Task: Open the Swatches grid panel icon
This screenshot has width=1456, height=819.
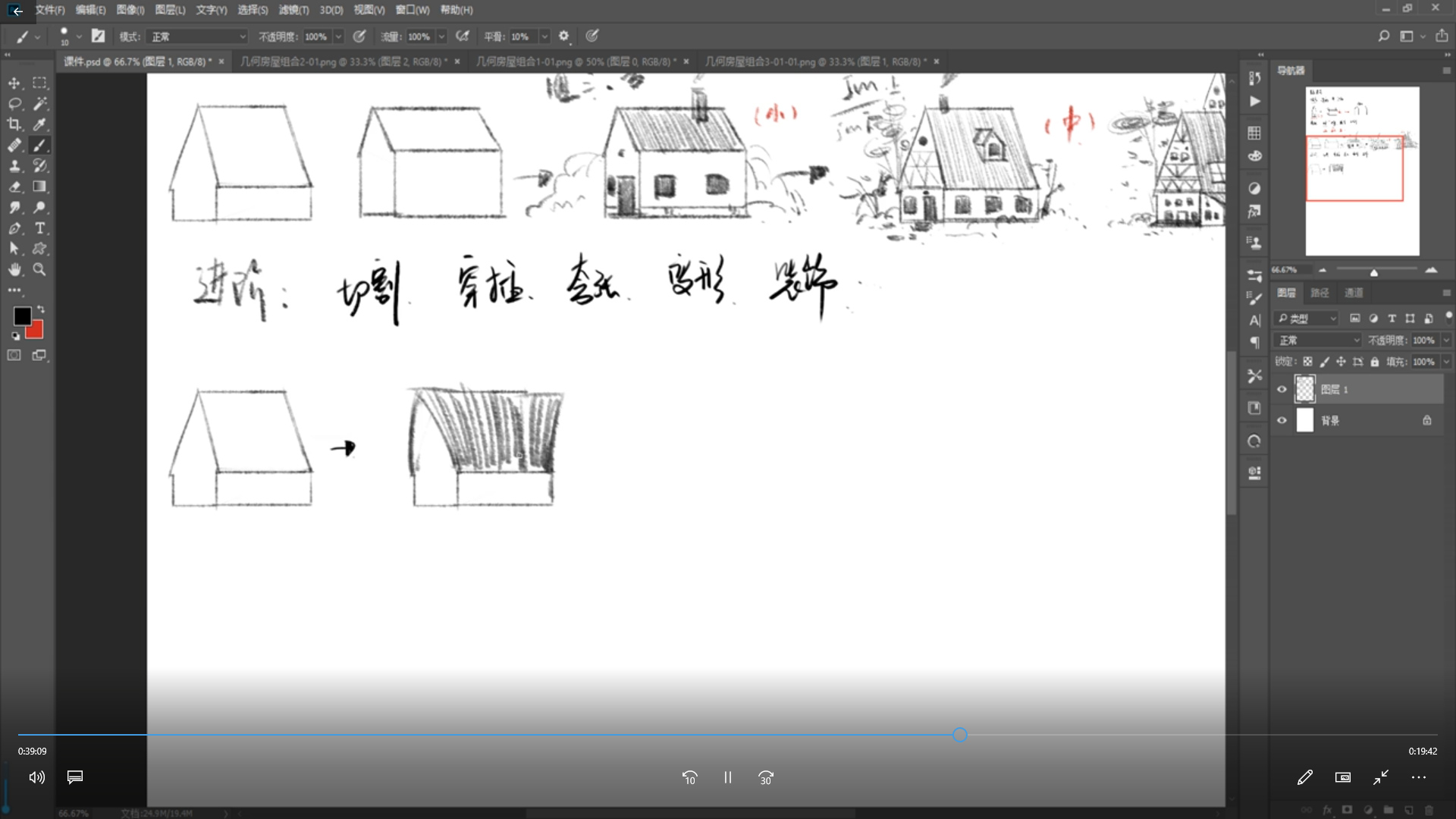Action: pos(1254,133)
